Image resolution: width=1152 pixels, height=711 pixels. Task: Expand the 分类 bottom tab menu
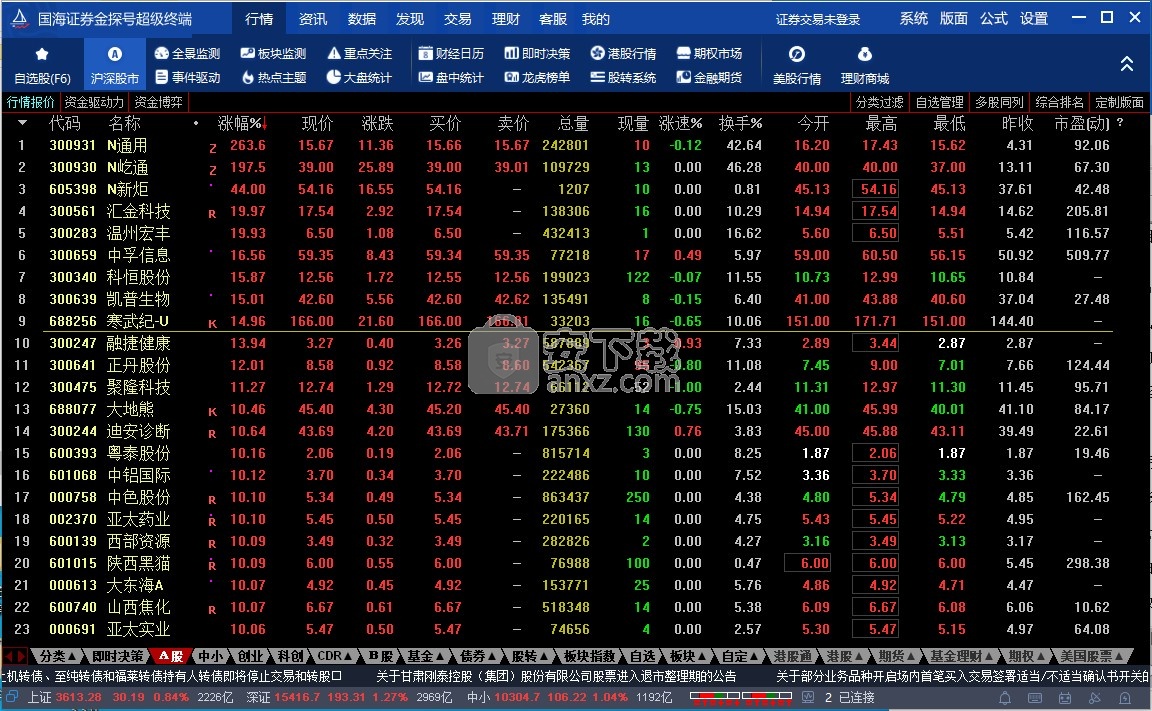57,656
